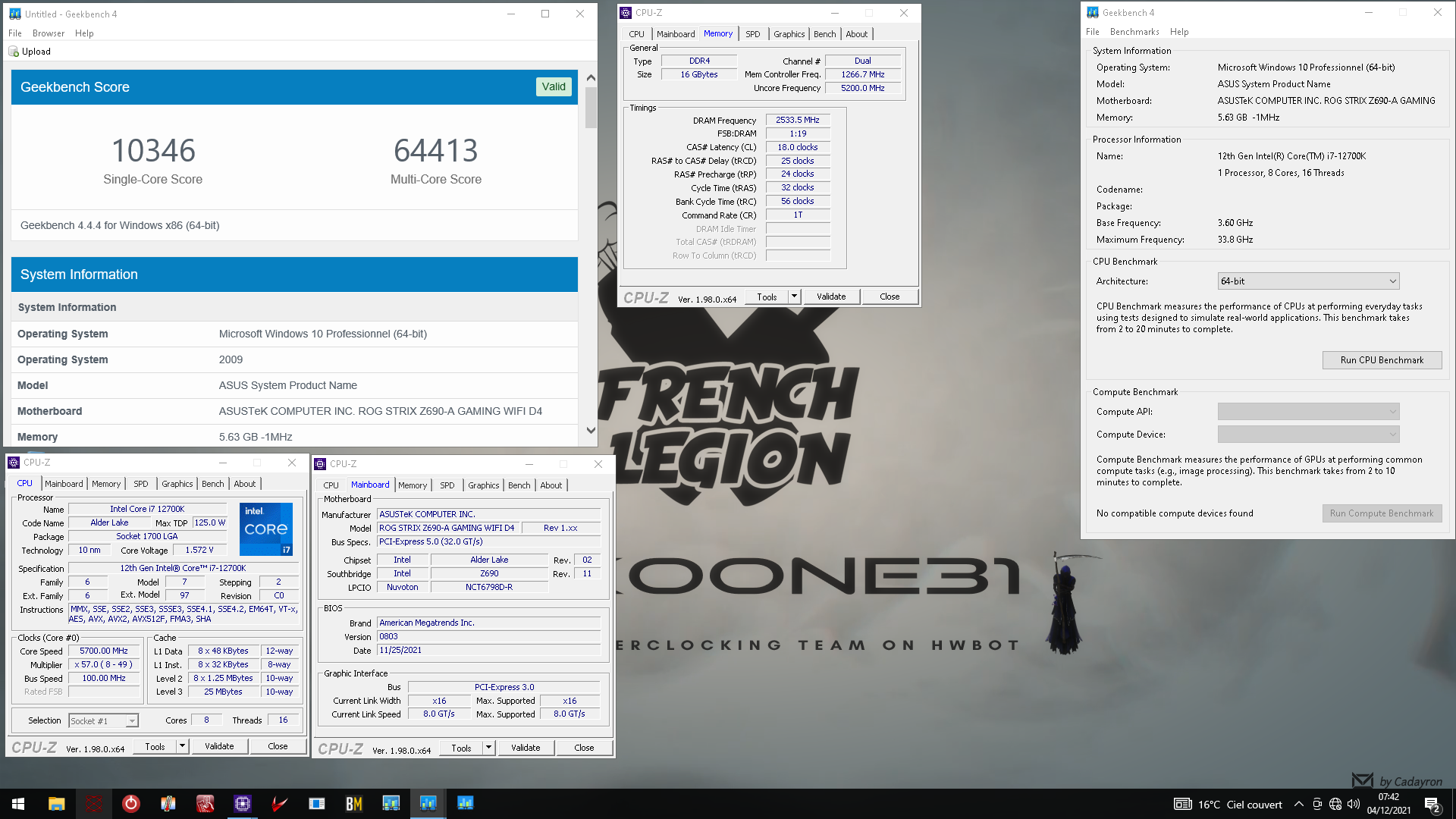
Task: Click scroll-up arrow in Geekbench results pane
Action: pos(591,78)
